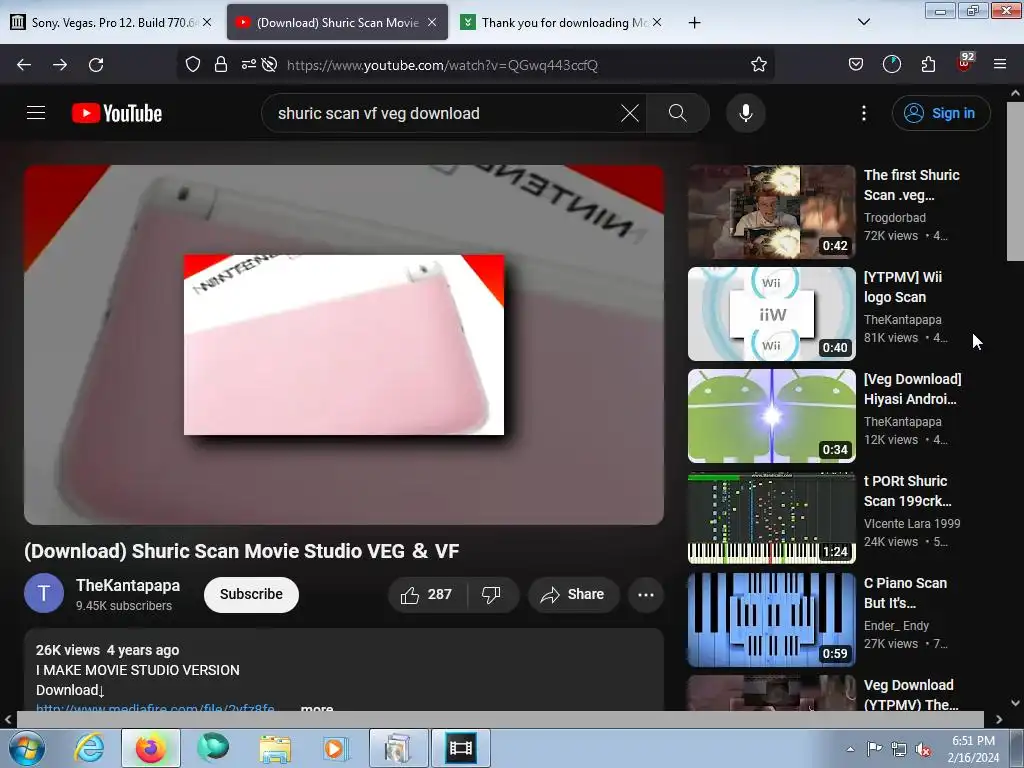1024x768 pixels.
Task: Go back one page in Firefox
Action: point(24,65)
